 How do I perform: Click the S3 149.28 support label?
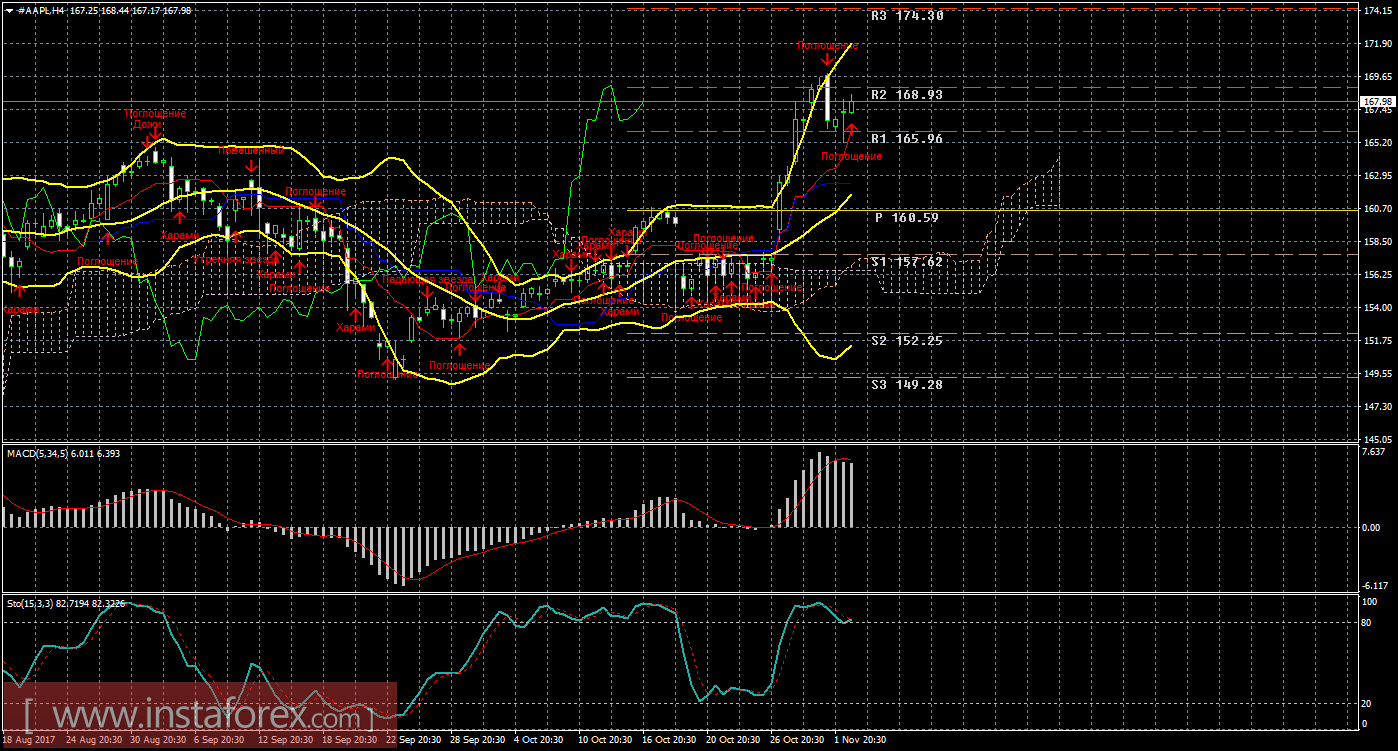click(906, 384)
